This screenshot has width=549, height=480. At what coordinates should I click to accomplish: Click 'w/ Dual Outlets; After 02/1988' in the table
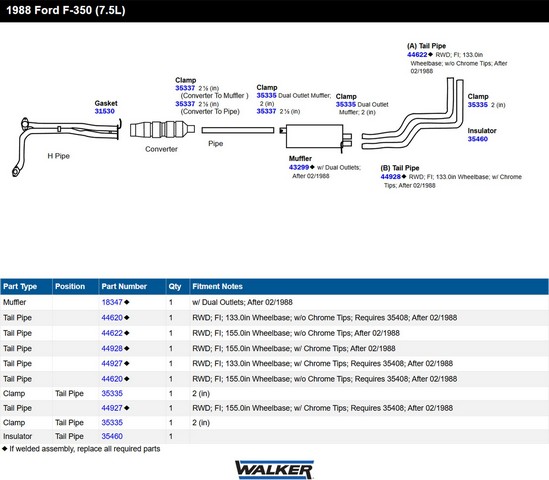point(242,302)
